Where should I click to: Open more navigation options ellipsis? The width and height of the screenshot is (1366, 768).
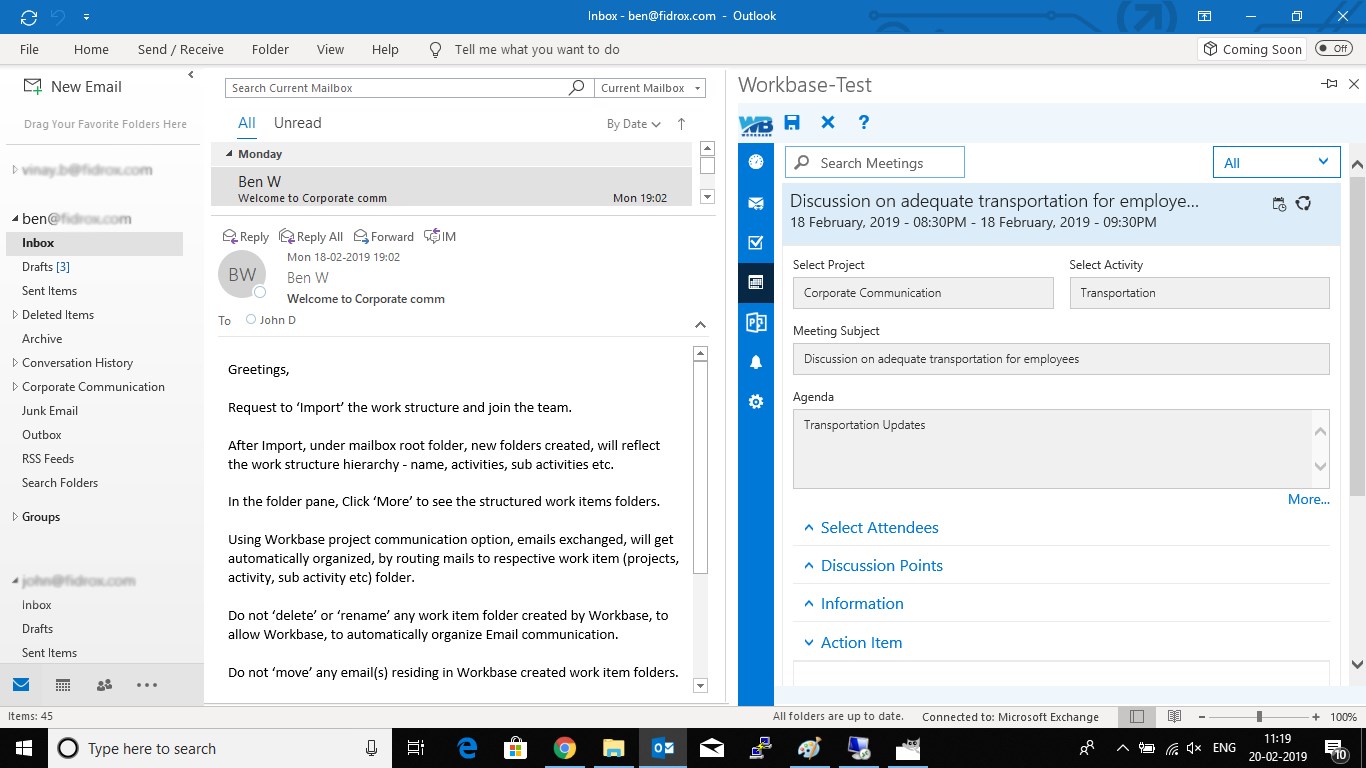coord(147,685)
